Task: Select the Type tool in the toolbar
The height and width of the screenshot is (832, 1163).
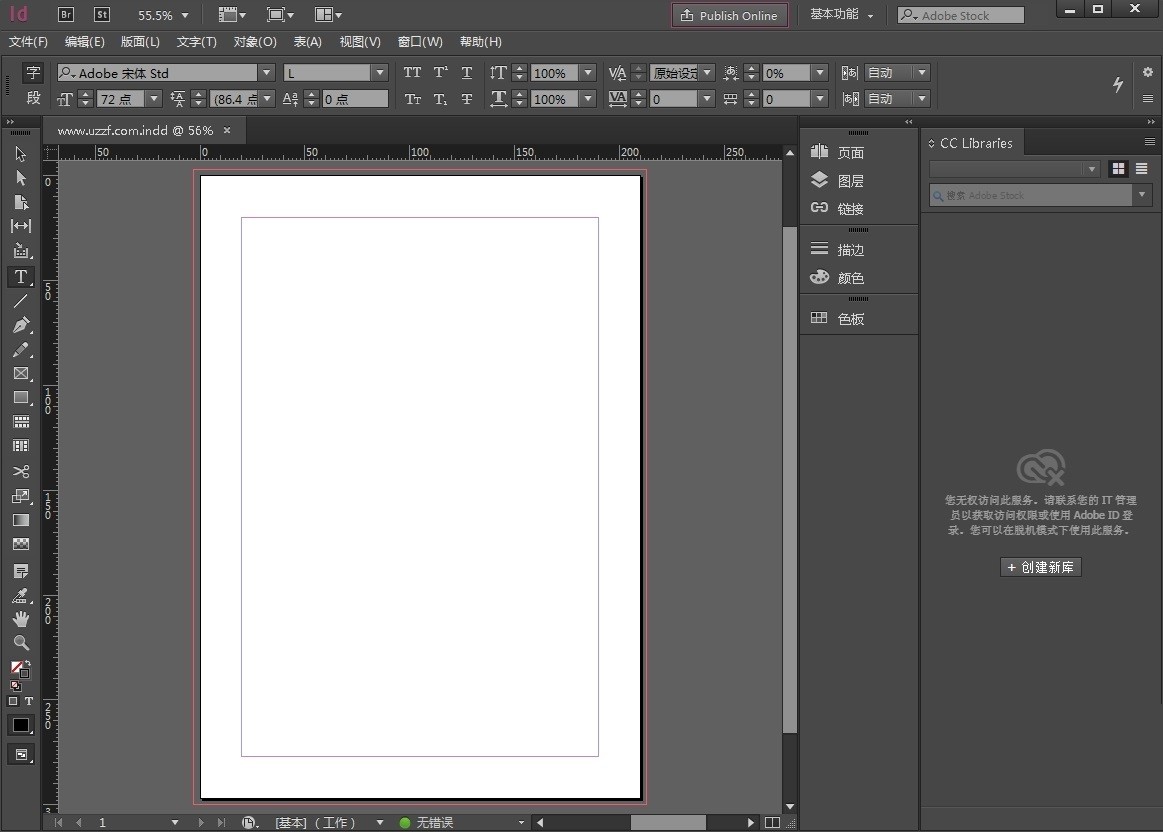Action: pyautogui.click(x=21, y=277)
